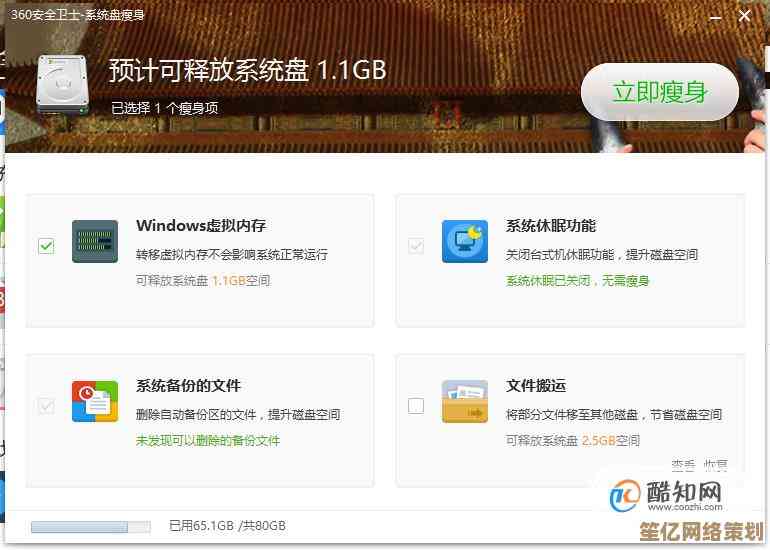
Task: Select the 系统休眠功能 title text
Action: pyautogui.click(x=551, y=226)
